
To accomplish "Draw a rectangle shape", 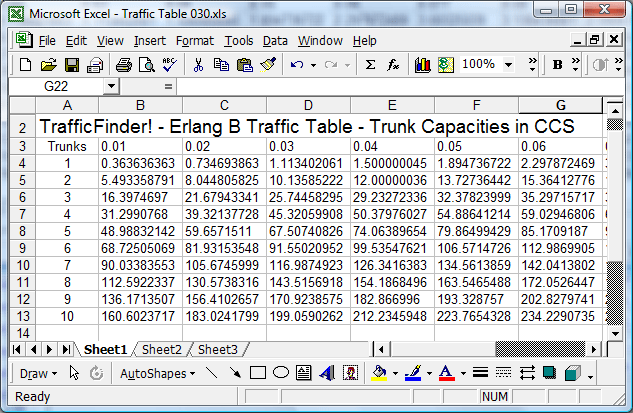I will point(258,373).
